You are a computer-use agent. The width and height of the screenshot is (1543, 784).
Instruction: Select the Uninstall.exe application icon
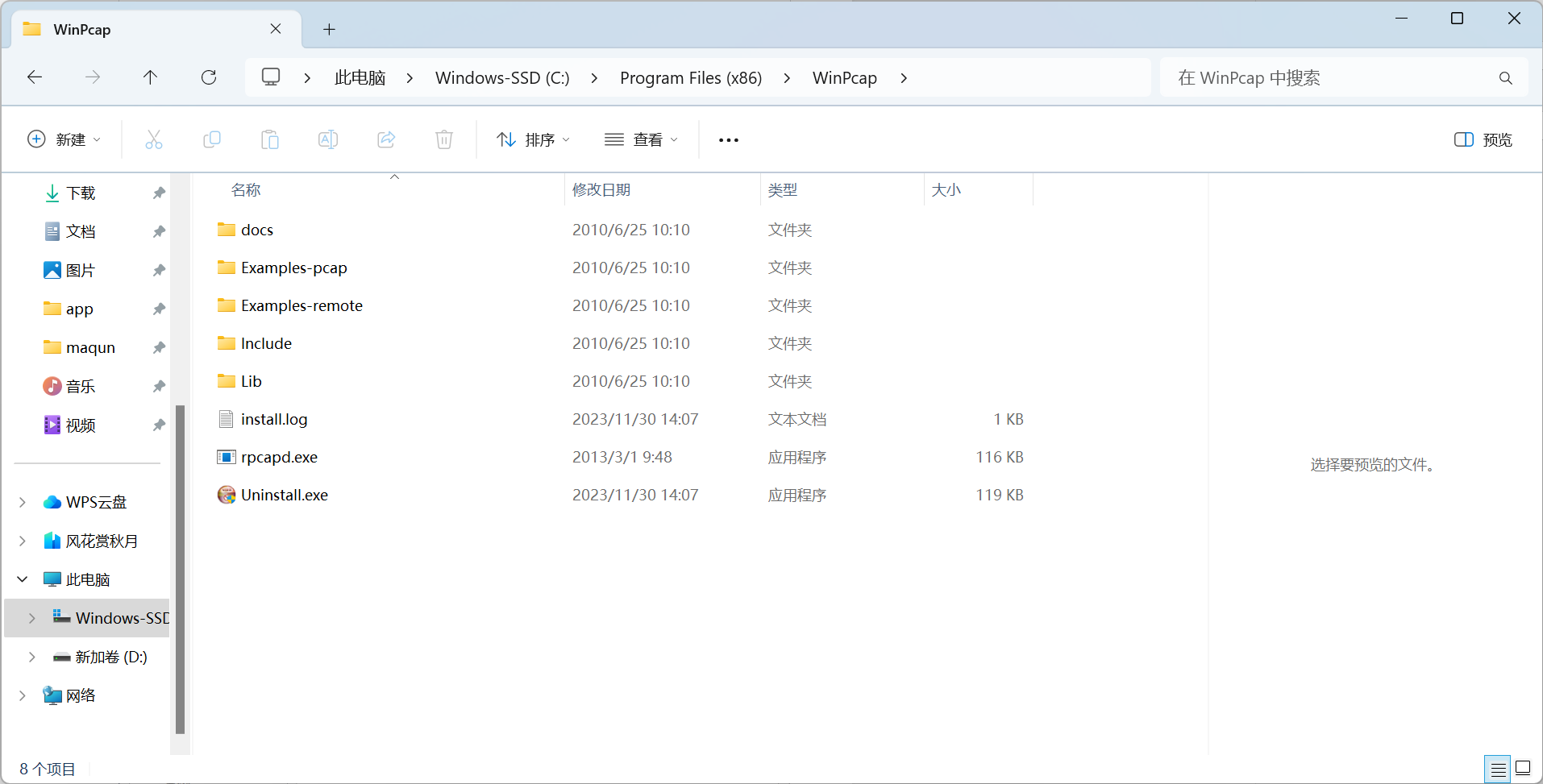coord(227,495)
